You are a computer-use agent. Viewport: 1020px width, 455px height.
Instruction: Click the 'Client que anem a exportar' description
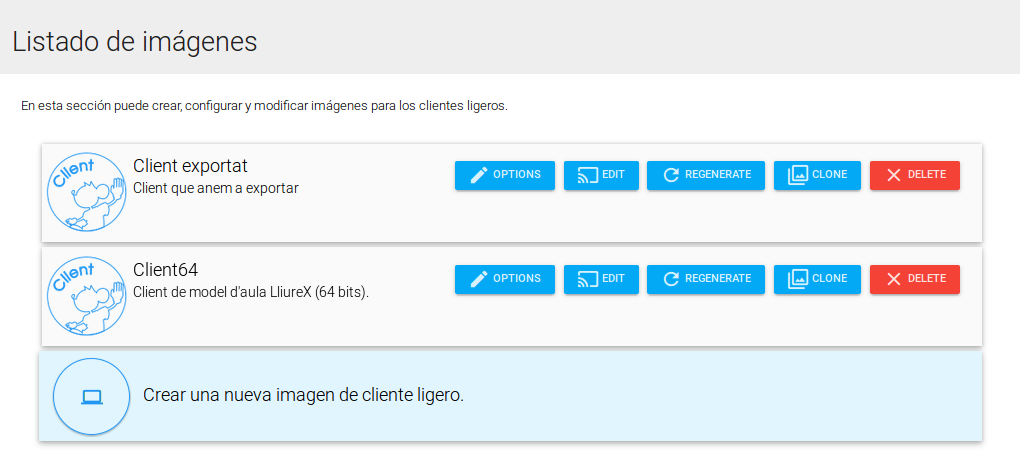[x=215, y=187]
